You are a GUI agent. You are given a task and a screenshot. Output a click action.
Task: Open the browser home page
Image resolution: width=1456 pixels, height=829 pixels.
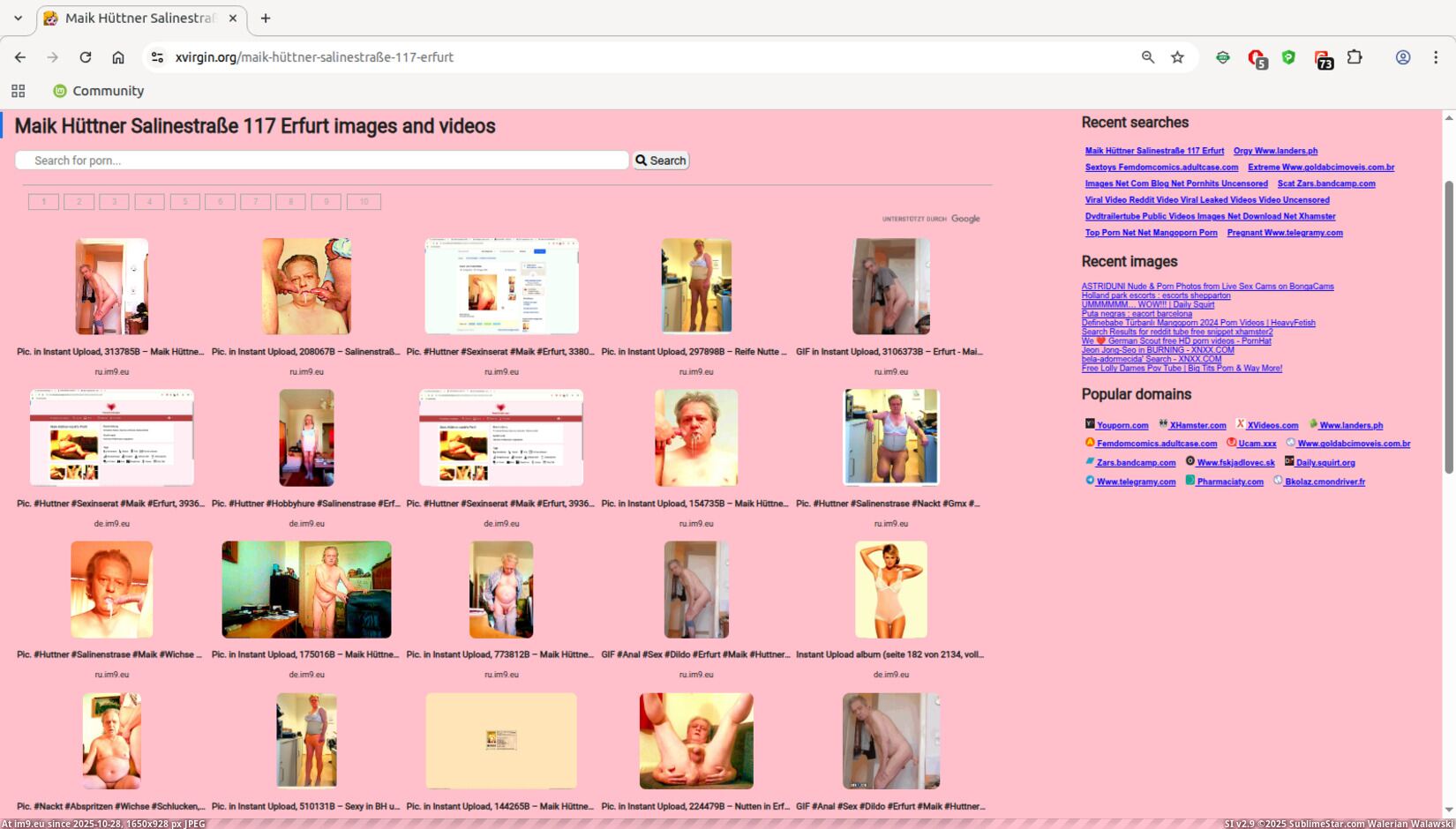click(x=118, y=56)
